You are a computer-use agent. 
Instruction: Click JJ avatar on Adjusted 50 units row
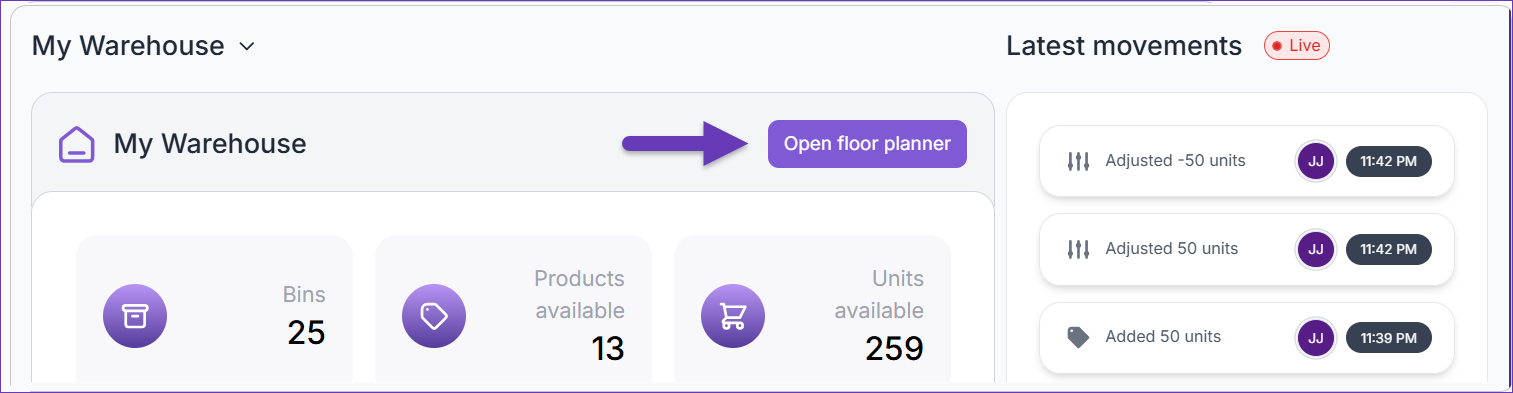(1316, 249)
